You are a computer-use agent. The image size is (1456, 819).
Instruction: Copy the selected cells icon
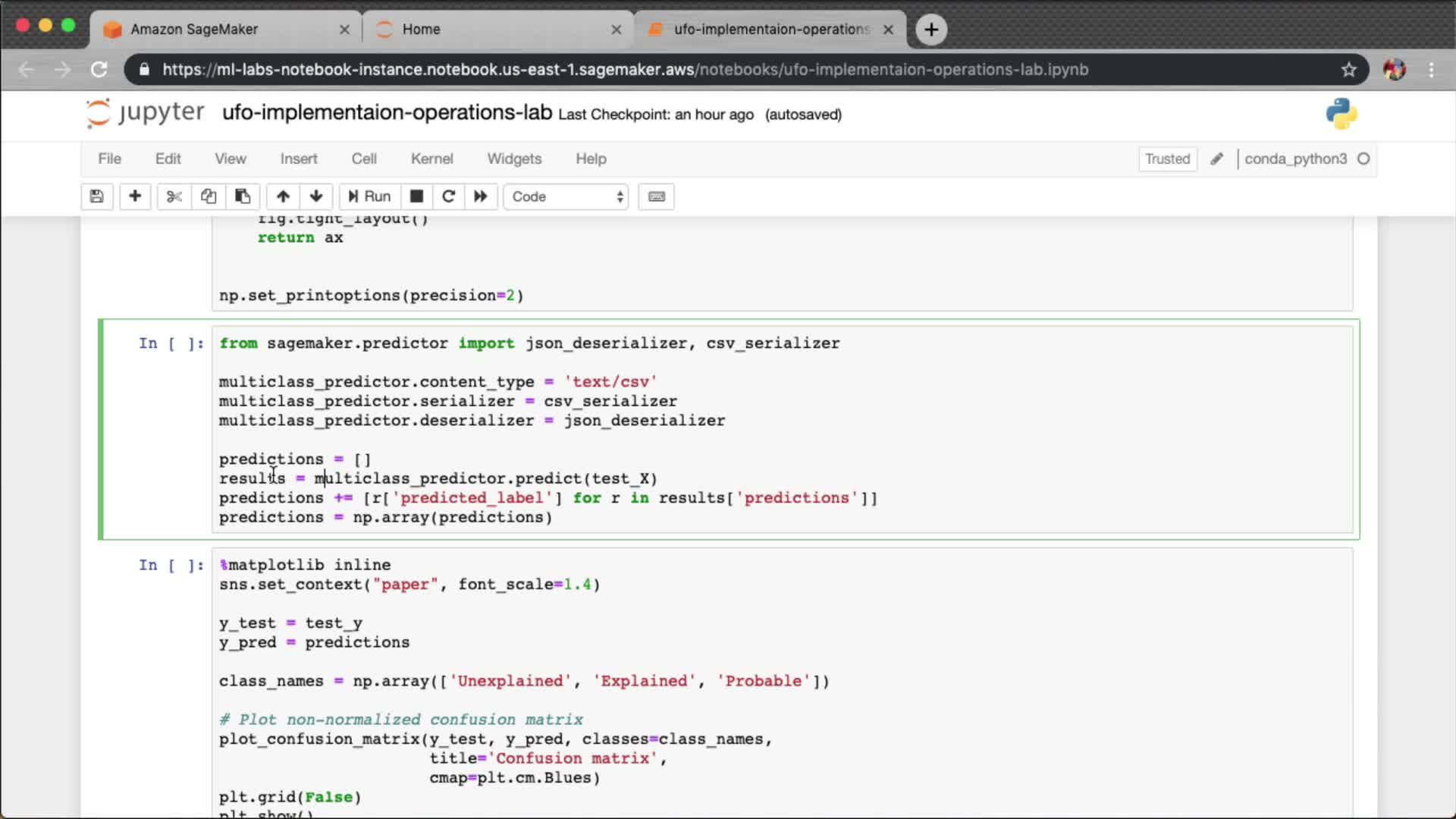tap(209, 196)
